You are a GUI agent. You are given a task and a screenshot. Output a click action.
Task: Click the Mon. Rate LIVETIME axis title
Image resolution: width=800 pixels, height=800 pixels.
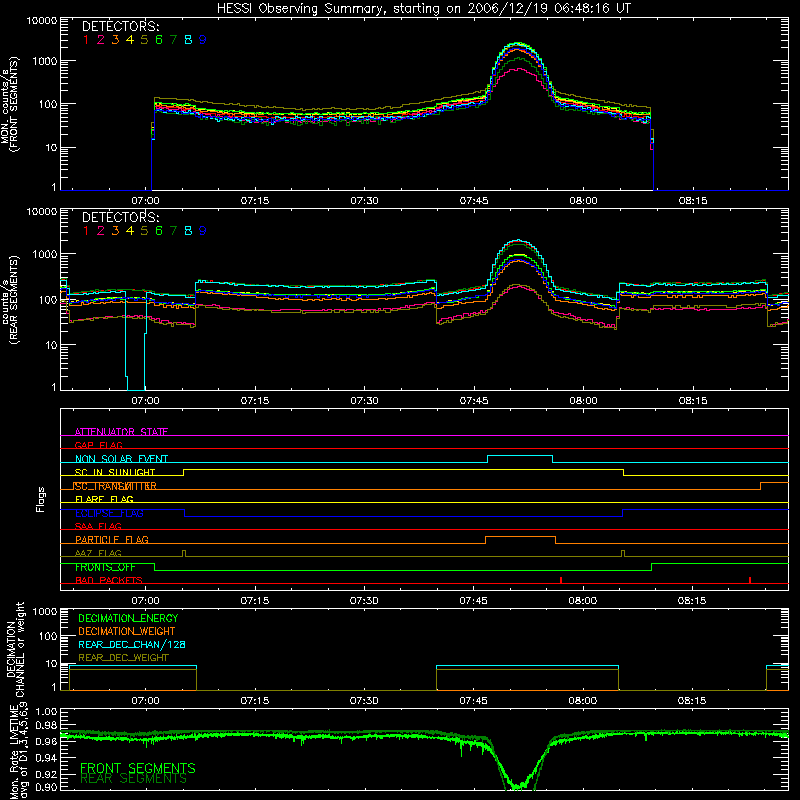(x=18, y=751)
